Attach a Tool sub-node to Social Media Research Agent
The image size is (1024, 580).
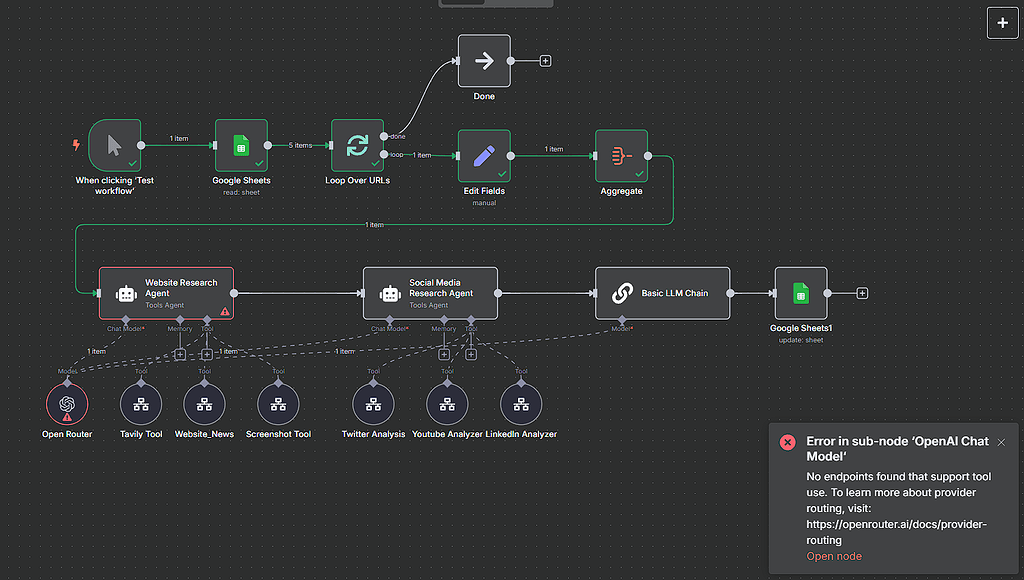pos(470,353)
